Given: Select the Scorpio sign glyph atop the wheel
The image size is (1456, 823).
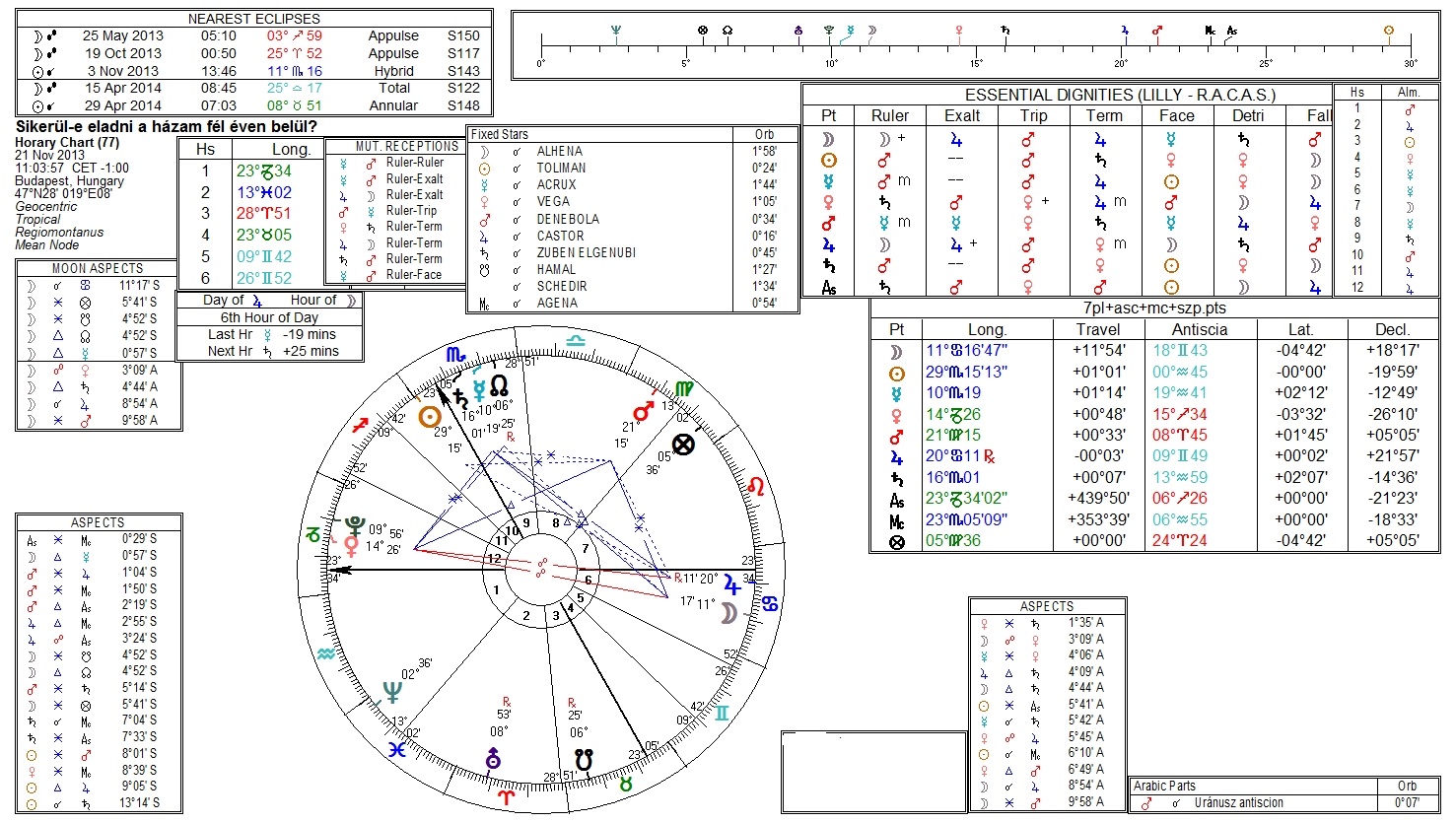Looking at the screenshot, I should click(x=455, y=354).
